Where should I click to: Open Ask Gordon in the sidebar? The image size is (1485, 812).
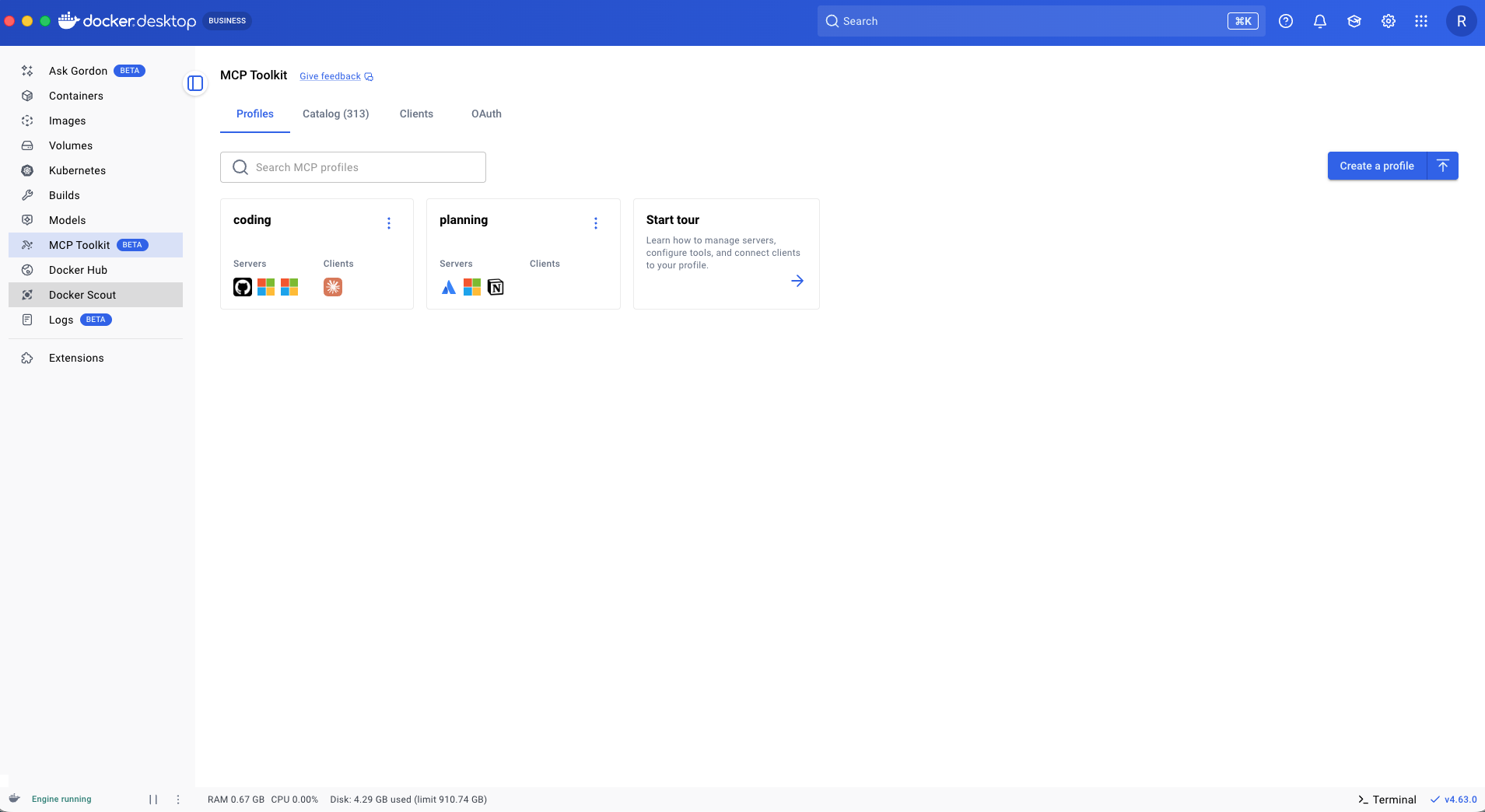(96, 71)
